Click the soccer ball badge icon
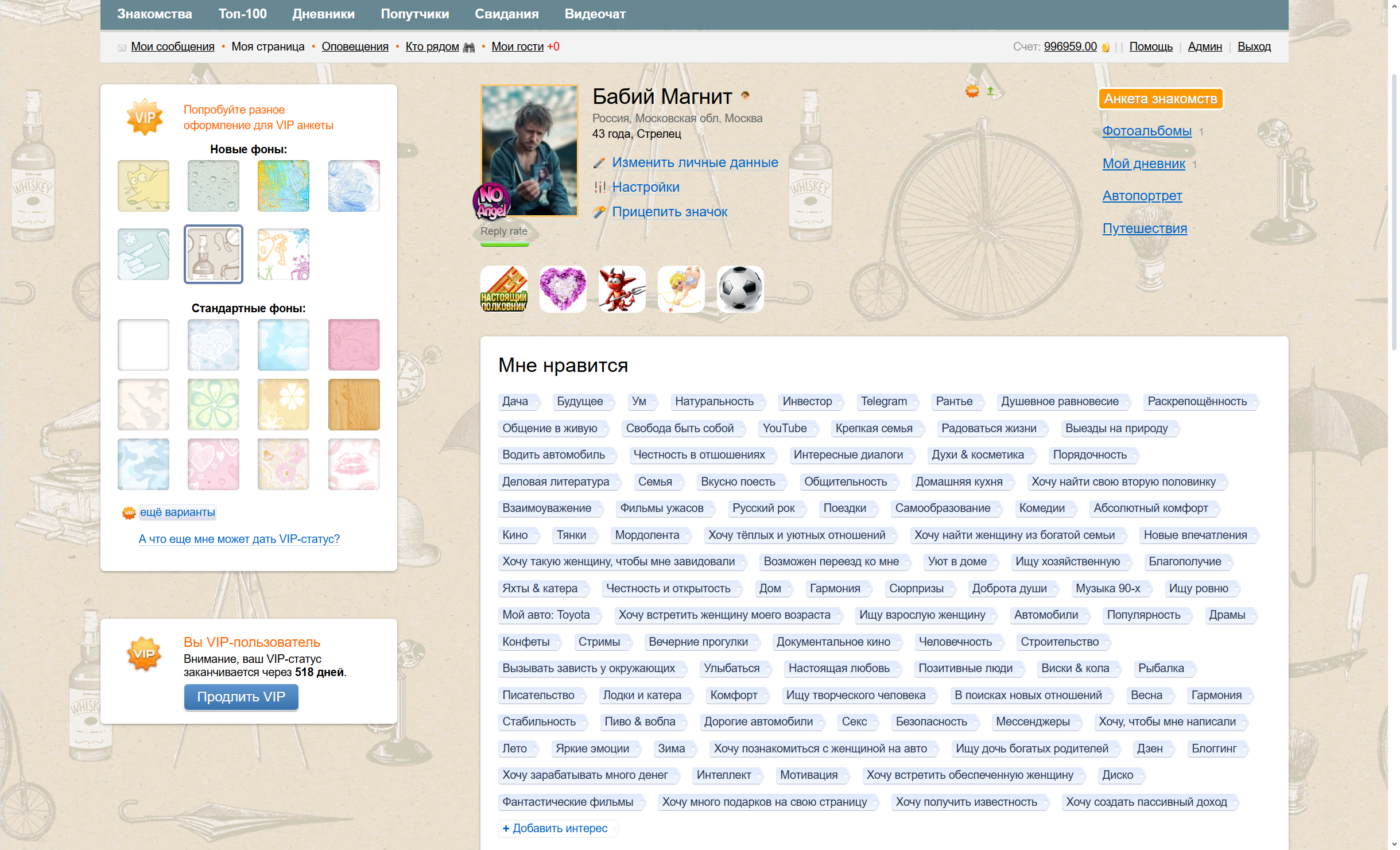 pyautogui.click(x=740, y=289)
